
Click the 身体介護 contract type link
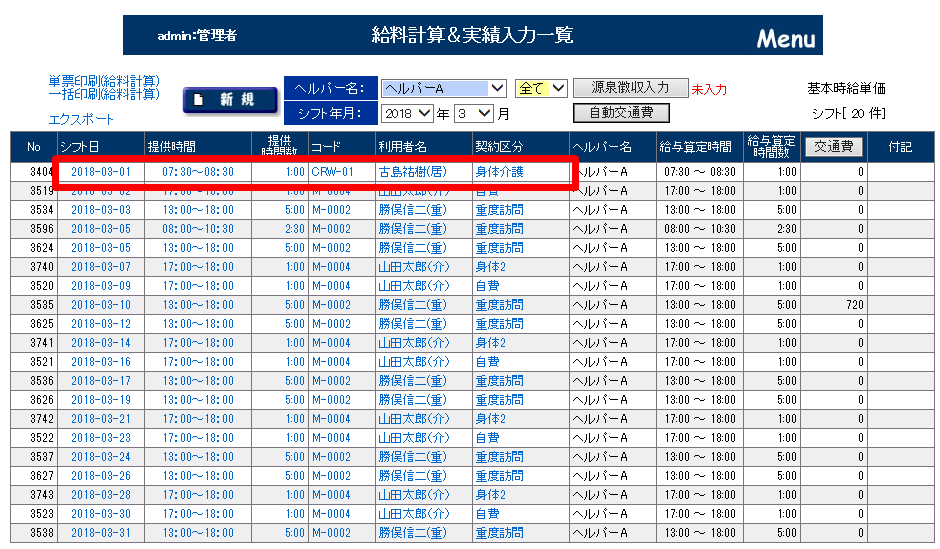pos(499,172)
